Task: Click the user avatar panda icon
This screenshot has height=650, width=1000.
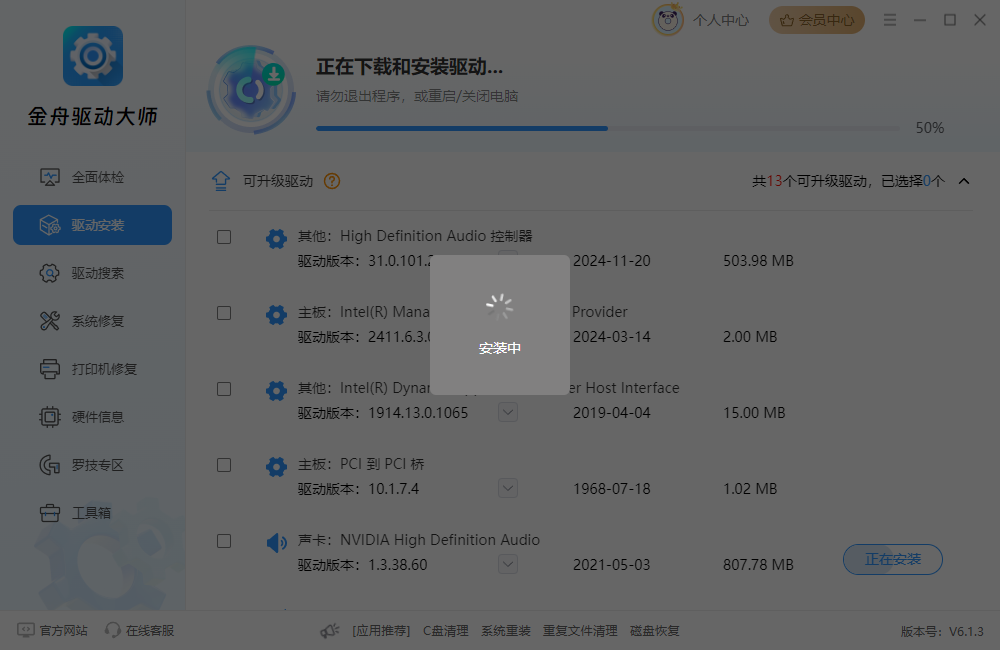Action: 668,20
